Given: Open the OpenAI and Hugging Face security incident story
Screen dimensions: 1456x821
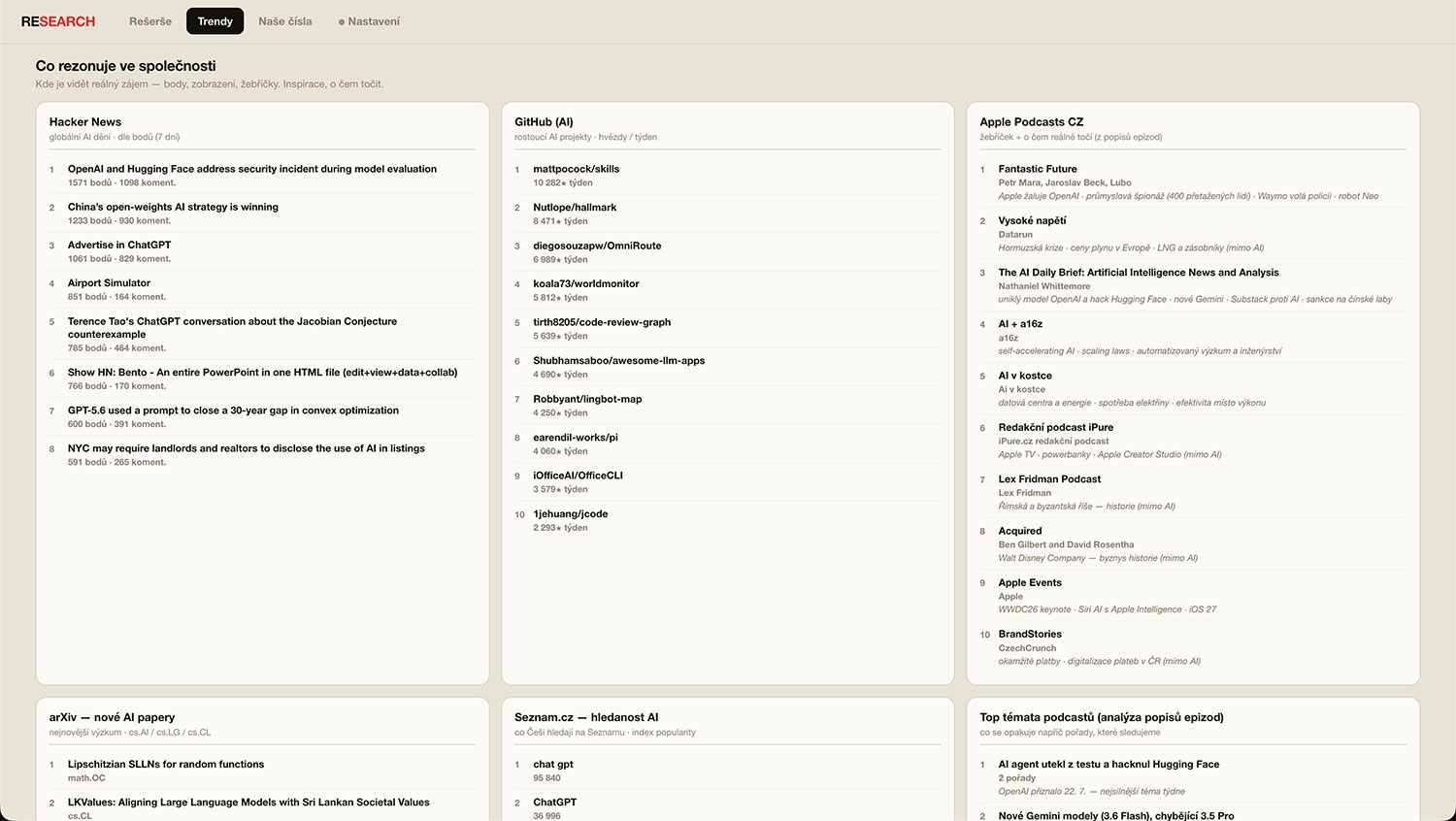Looking at the screenshot, I should [x=252, y=169].
